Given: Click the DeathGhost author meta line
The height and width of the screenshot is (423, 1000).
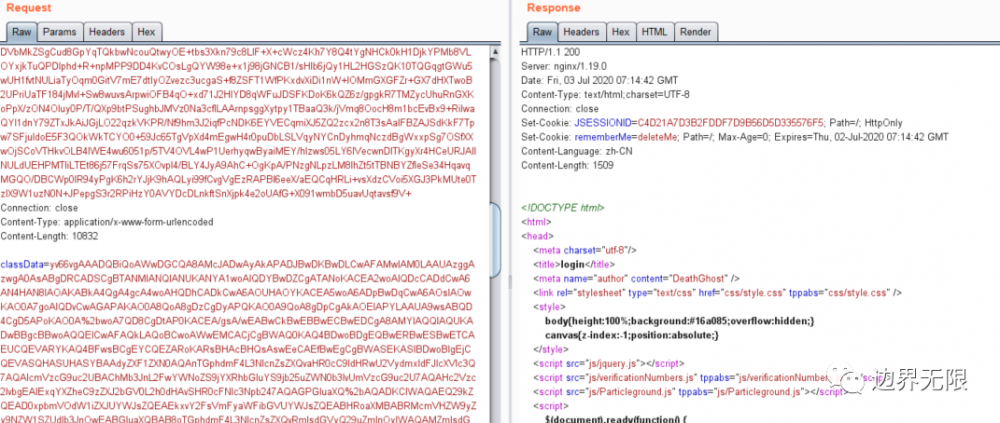Looking at the screenshot, I should [x=636, y=278].
